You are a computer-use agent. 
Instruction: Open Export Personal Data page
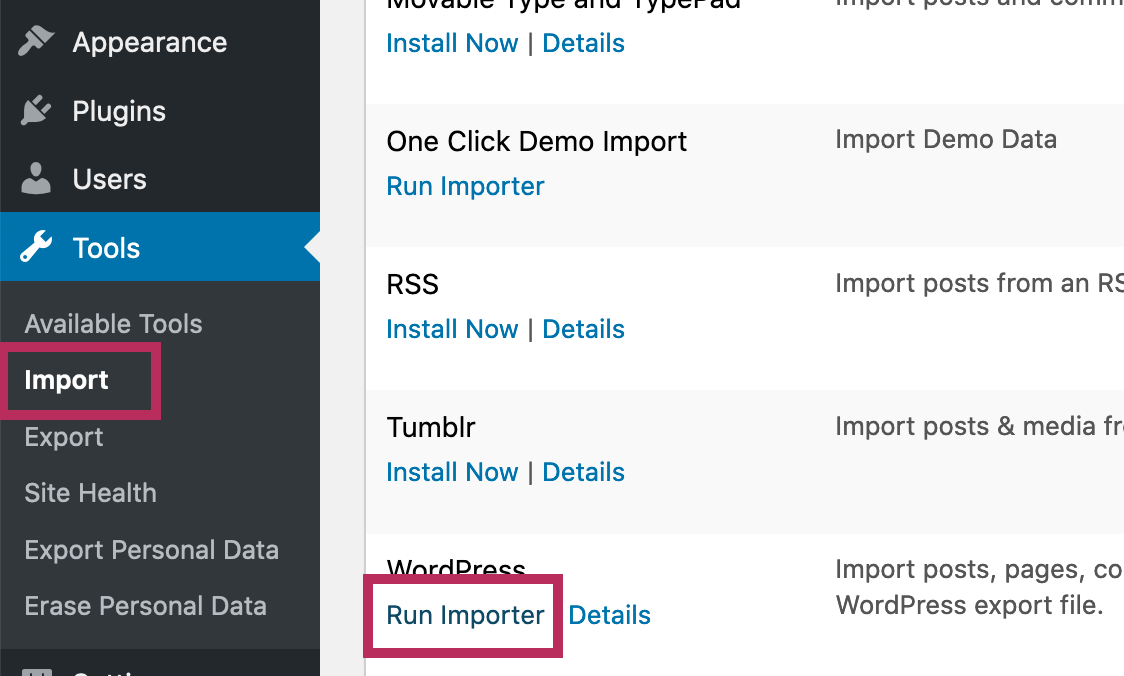(x=151, y=550)
